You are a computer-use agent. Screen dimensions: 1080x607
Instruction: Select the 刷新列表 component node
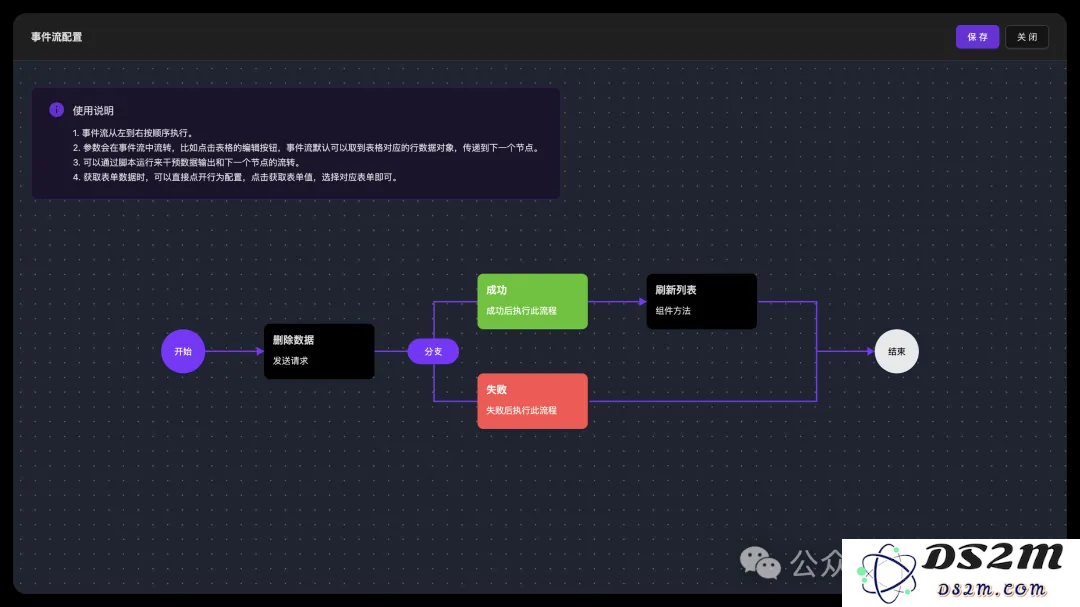pyautogui.click(x=701, y=301)
